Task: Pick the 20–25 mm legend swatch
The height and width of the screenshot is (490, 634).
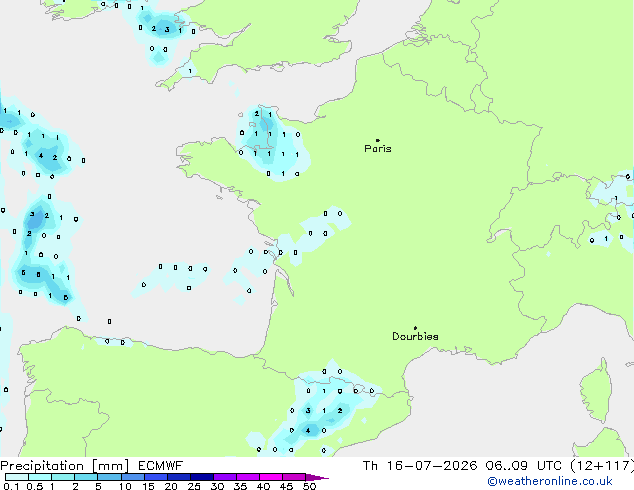Action: [178, 477]
